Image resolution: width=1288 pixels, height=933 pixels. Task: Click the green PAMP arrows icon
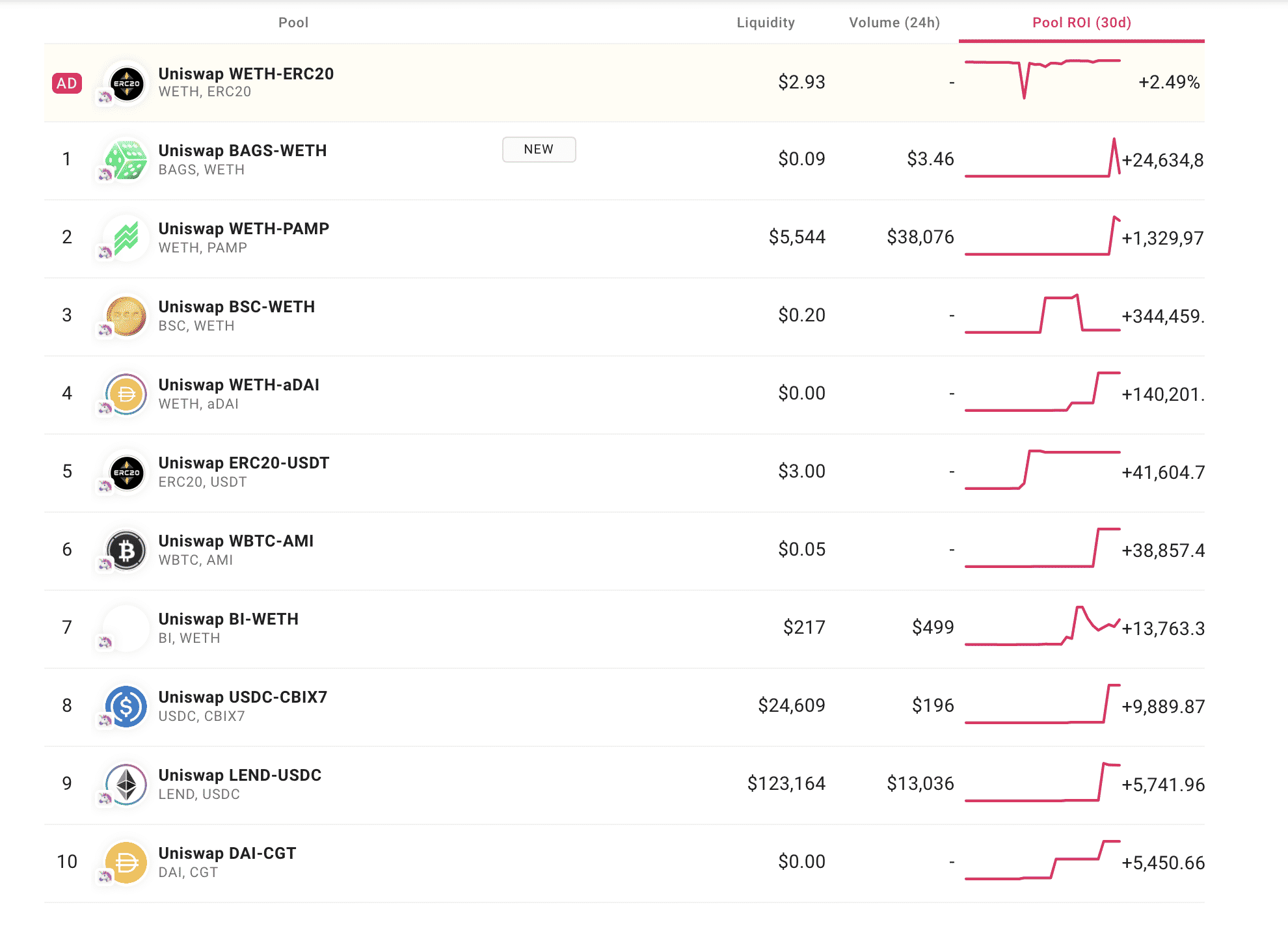[126, 238]
